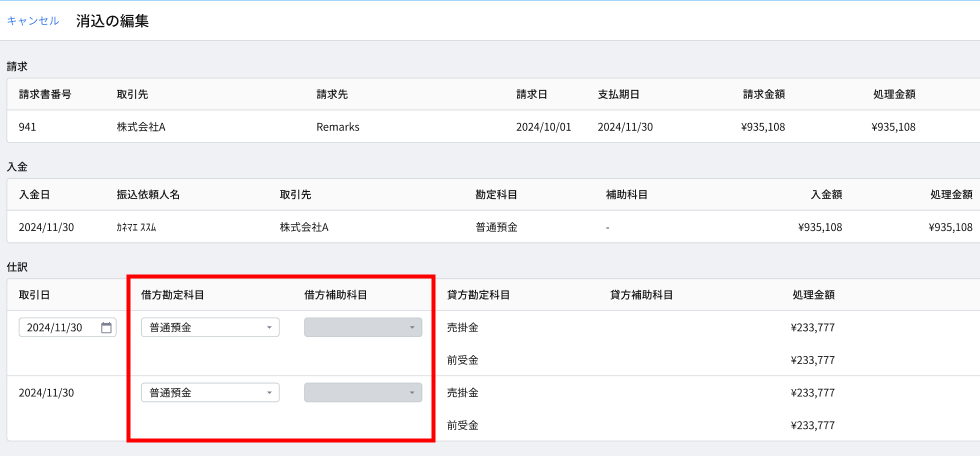Open the second row 借方勘定科目 普通預金 dropdown
The width and height of the screenshot is (980, 456).
[x=210, y=393]
